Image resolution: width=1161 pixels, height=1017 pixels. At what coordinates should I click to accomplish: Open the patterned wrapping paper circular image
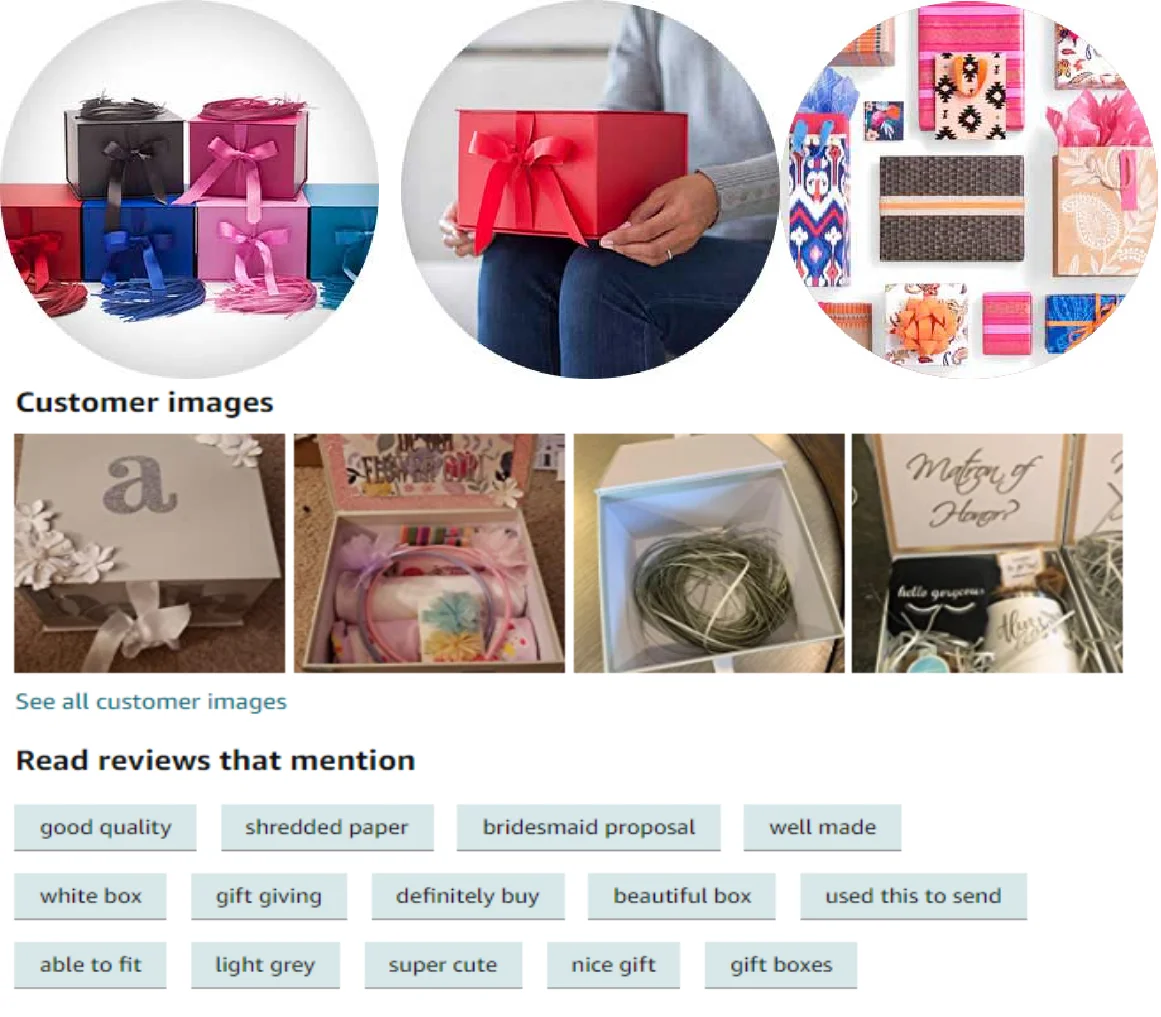pos(971,189)
